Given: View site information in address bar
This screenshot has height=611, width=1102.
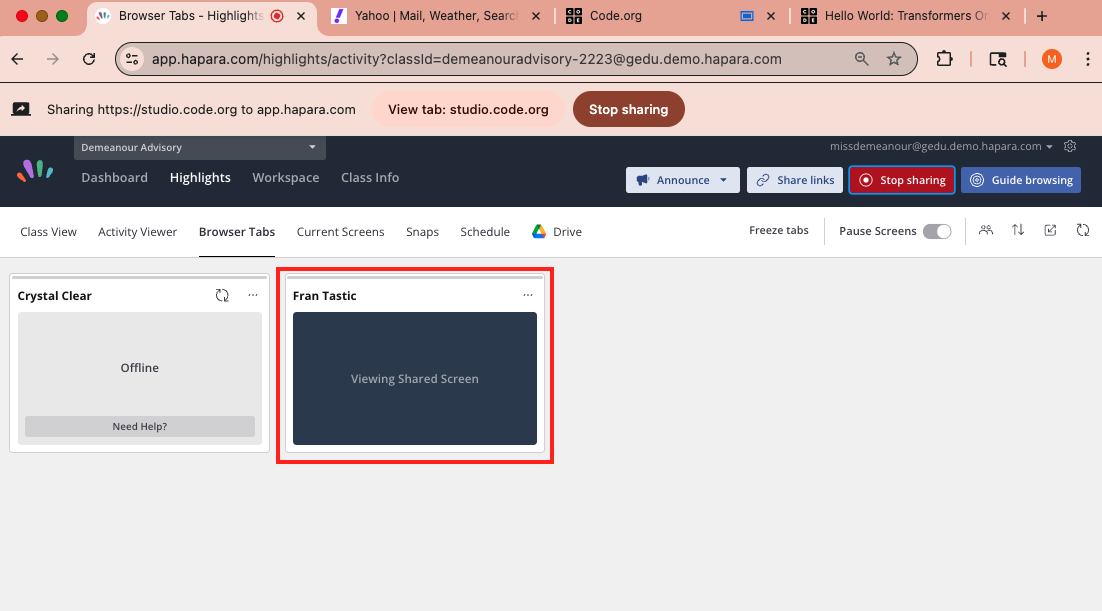Looking at the screenshot, I should [132, 59].
